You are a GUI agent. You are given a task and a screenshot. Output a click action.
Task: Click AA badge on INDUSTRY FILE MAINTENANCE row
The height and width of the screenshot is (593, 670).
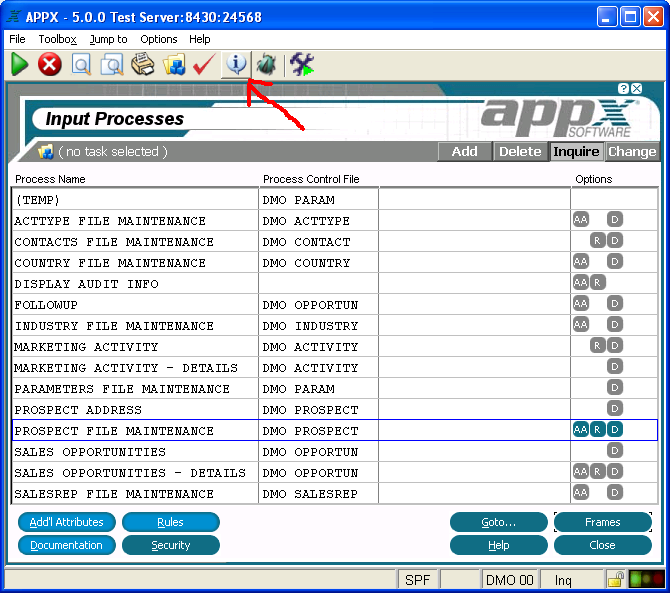pyautogui.click(x=581, y=325)
